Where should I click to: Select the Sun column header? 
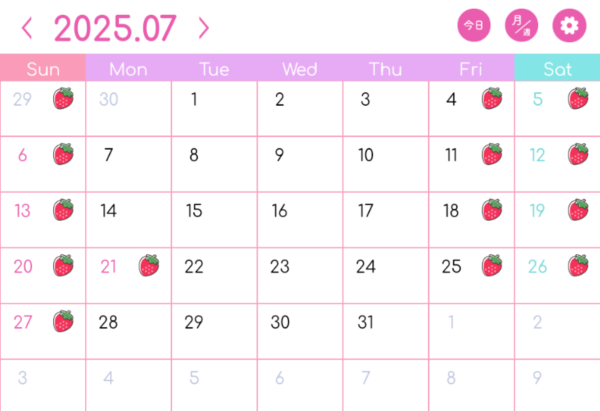(x=43, y=67)
